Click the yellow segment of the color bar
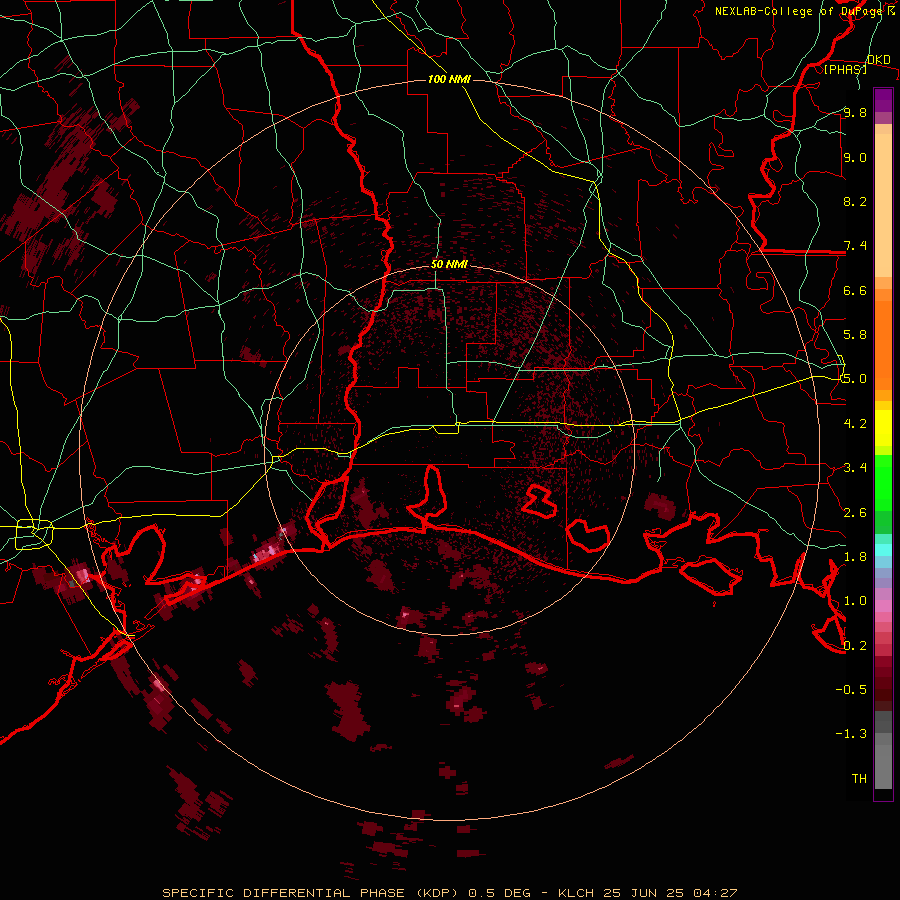The image size is (900, 900). [883, 428]
